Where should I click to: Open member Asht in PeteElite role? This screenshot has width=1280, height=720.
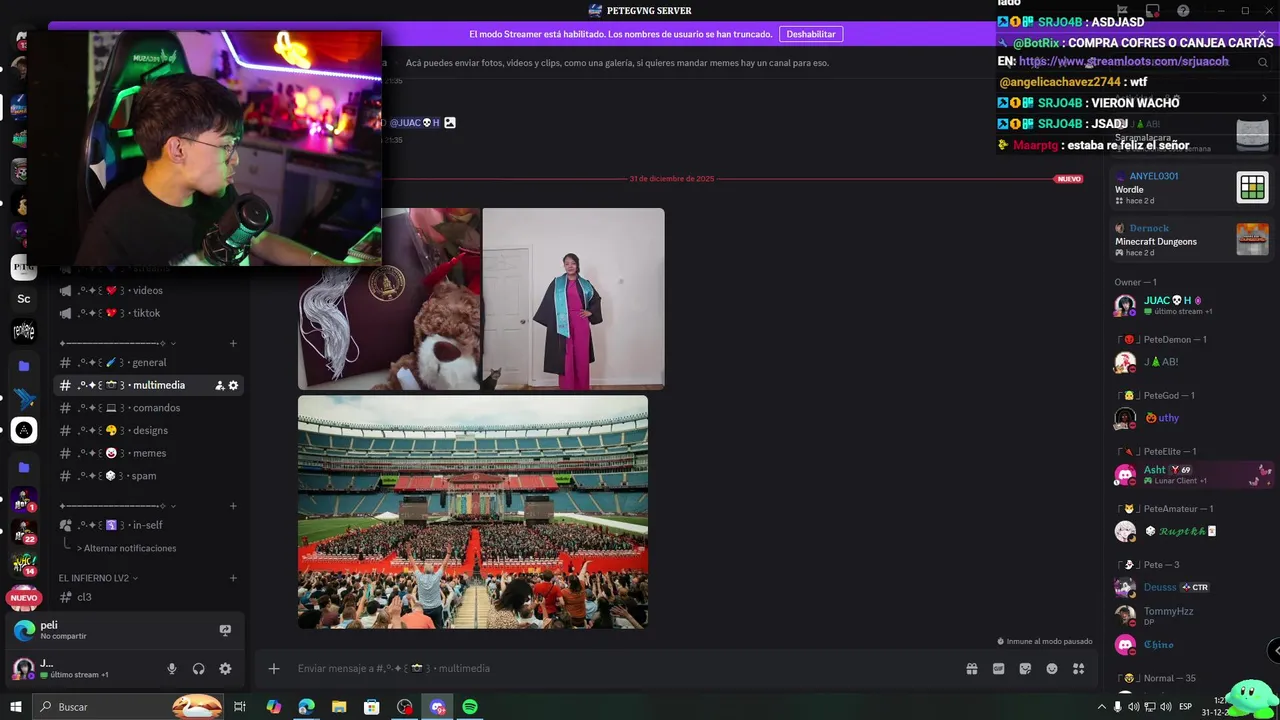pos(1190,474)
